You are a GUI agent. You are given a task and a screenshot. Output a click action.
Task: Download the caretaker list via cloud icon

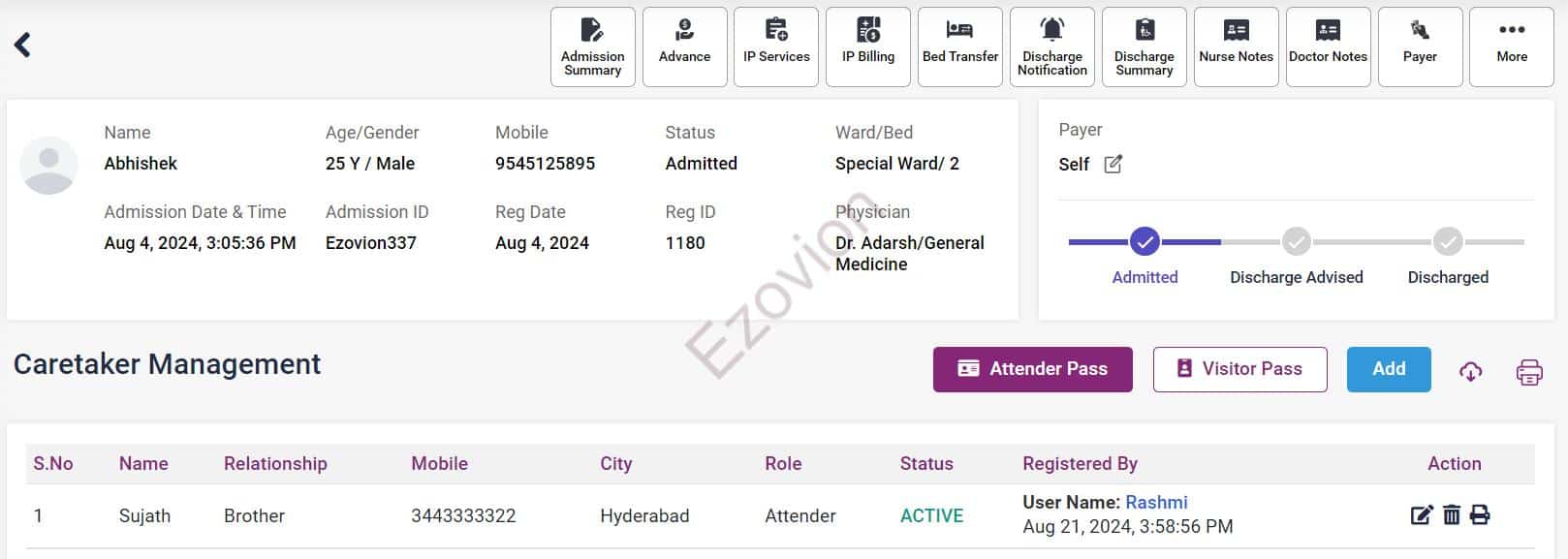1470,371
